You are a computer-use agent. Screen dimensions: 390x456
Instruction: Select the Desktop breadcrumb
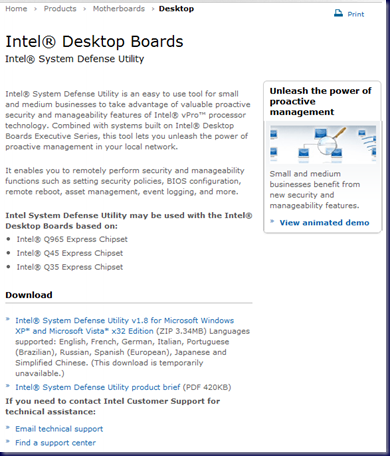tap(176, 9)
